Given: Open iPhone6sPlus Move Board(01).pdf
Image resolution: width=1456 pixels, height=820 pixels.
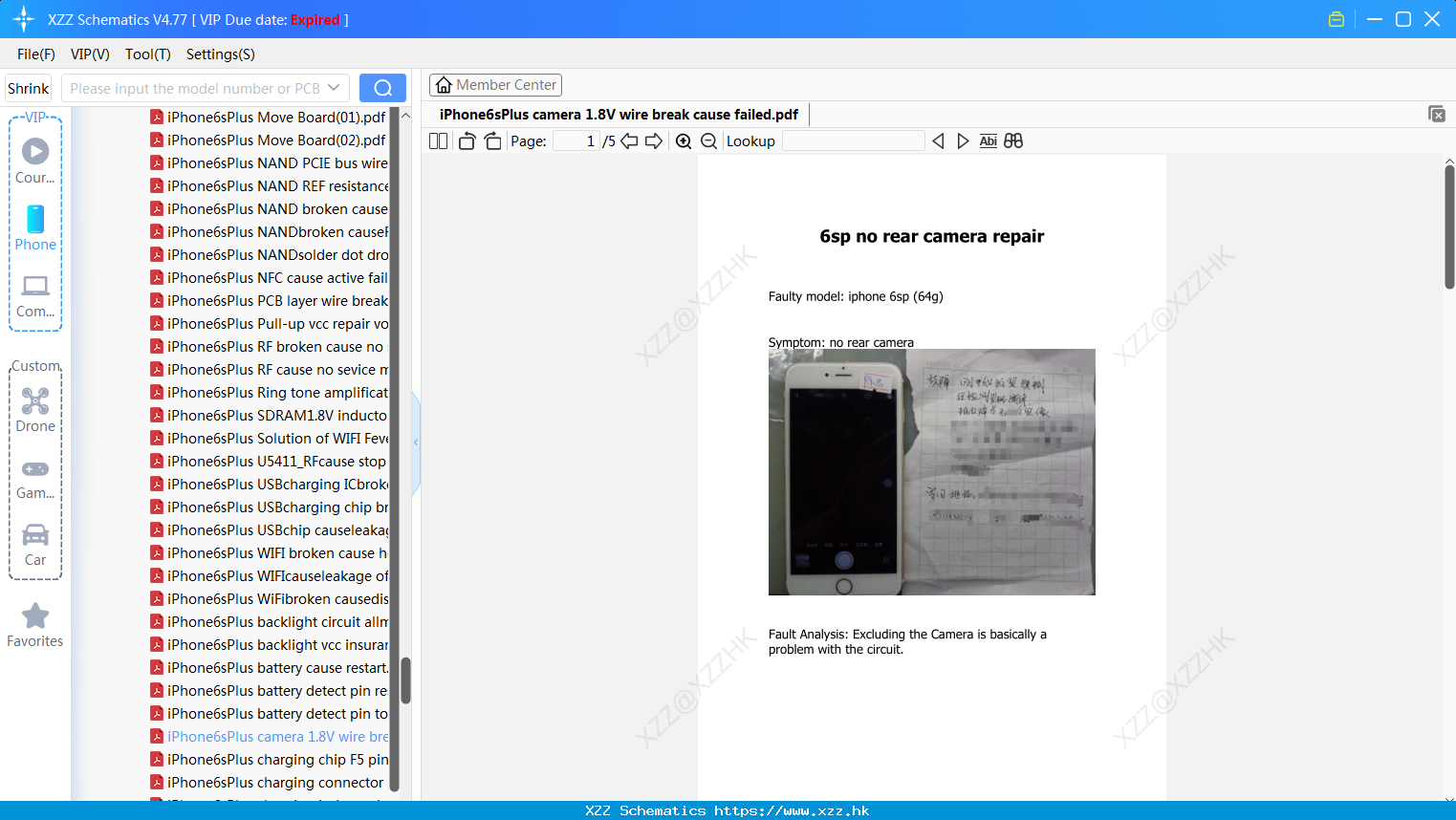Looking at the screenshot, I should point(268,118).
